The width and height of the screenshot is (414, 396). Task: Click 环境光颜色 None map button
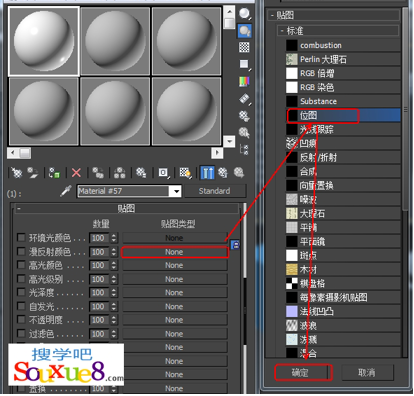(x=174, y=238)
